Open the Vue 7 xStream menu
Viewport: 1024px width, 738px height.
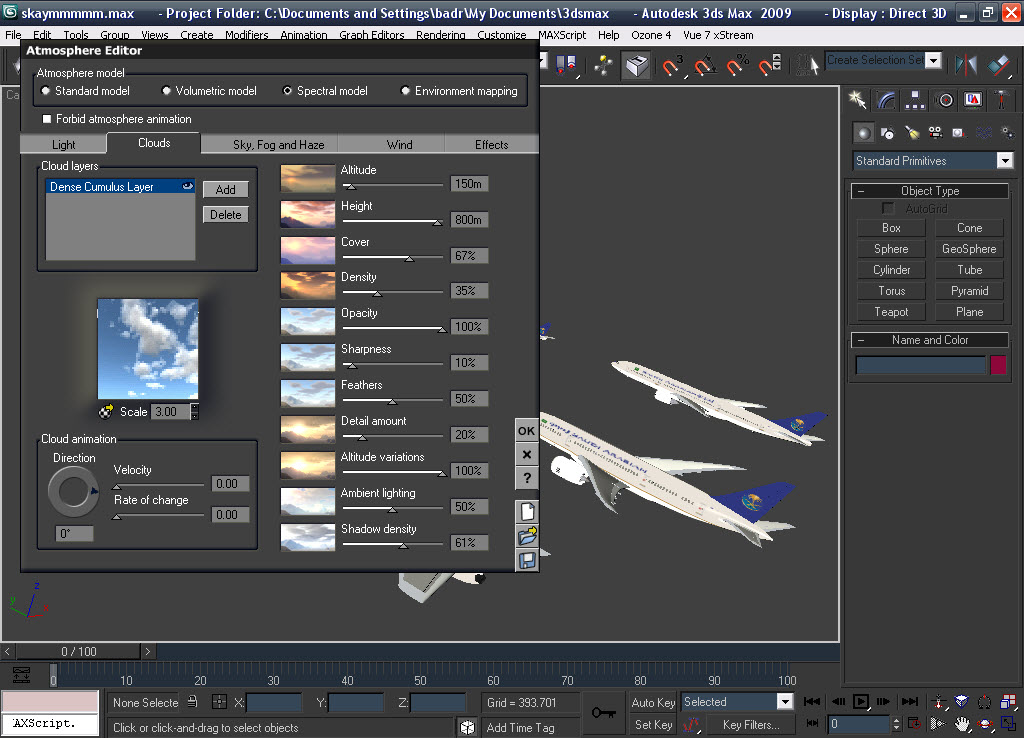(x=718, y=35)
